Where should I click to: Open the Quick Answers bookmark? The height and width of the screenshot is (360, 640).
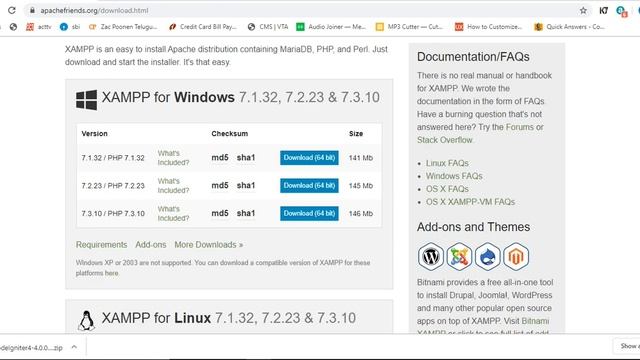click(x=569, y=27)
